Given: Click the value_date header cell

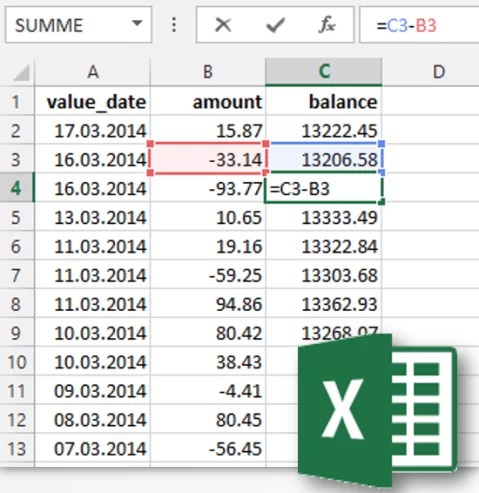Looking at the screenshot, I should coord(92,101).
